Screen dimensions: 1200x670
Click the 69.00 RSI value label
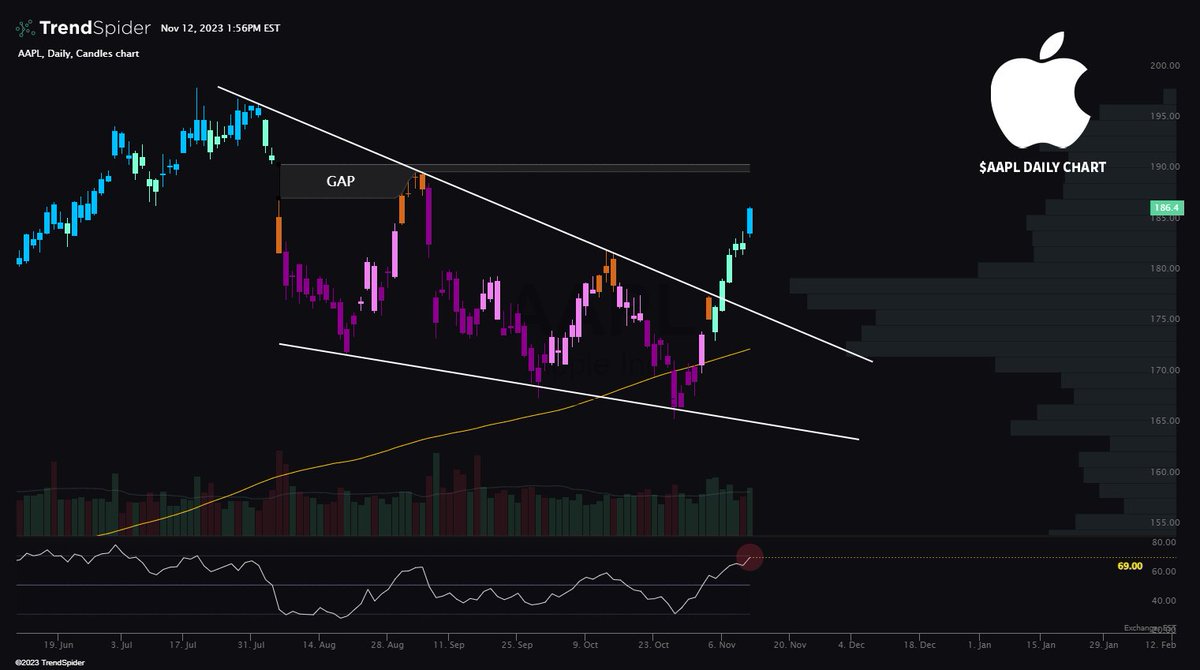coord(1131,566)
